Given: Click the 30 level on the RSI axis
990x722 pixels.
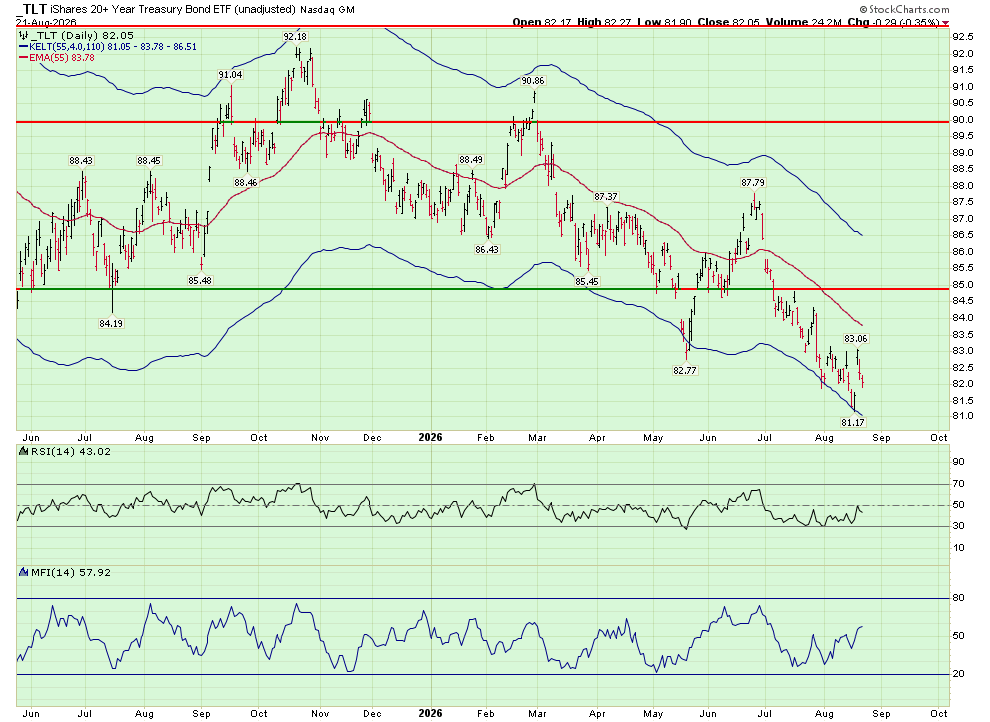Looking at the screenshot, I should (x=958, y=526).
